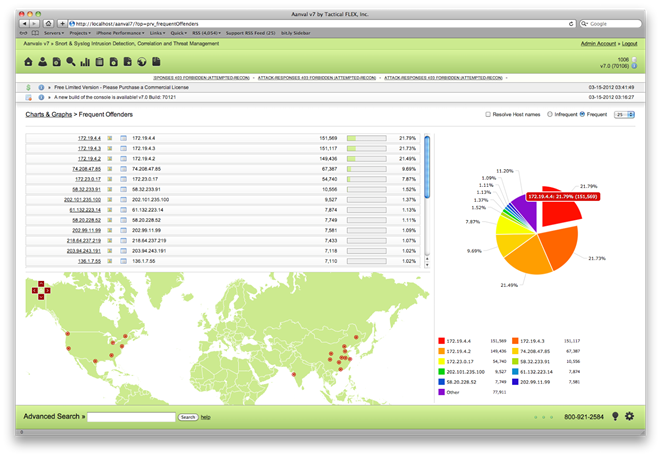
Task: Open the 25 results count dropdown
Action: coord(625,115)
